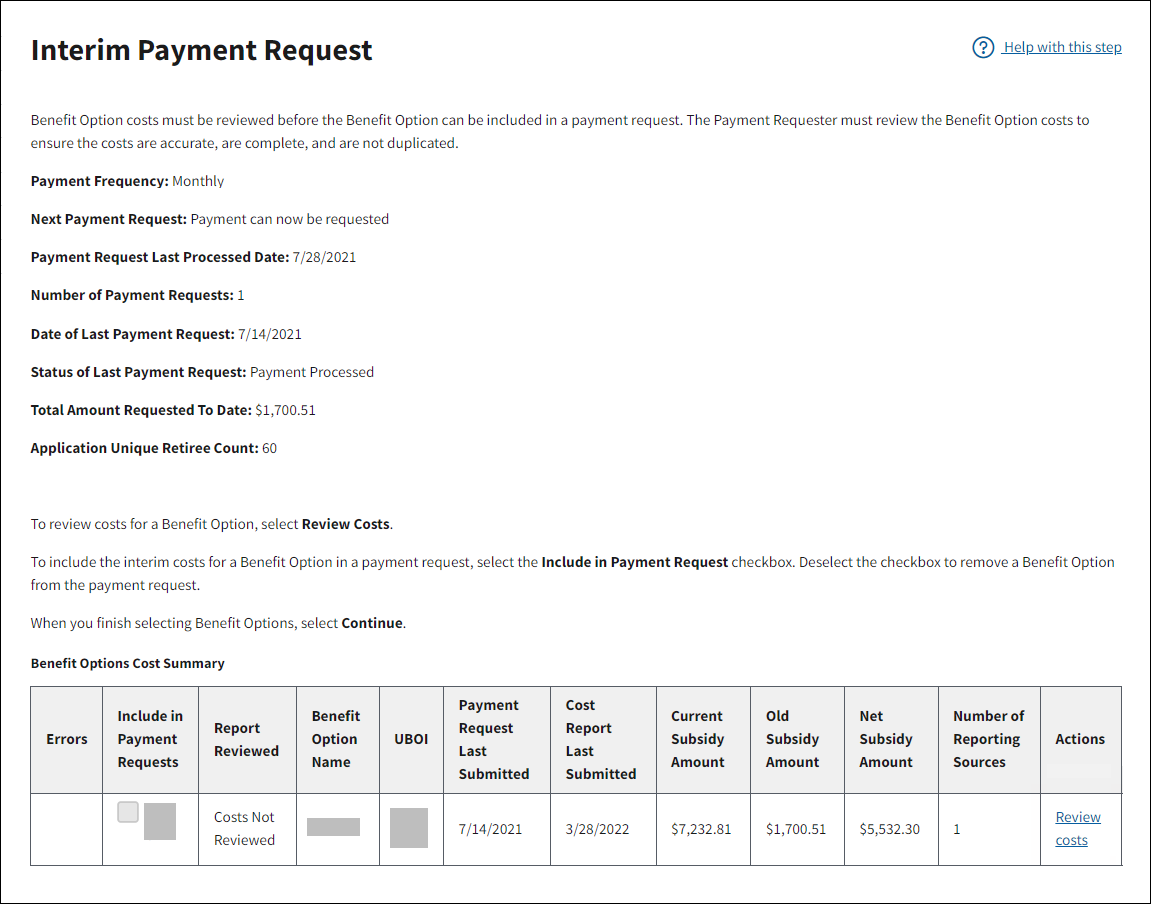Screen dimensions: 1151x904
Task: Select the Benefit Option Name column header
Action: click(x=335, y=739)
